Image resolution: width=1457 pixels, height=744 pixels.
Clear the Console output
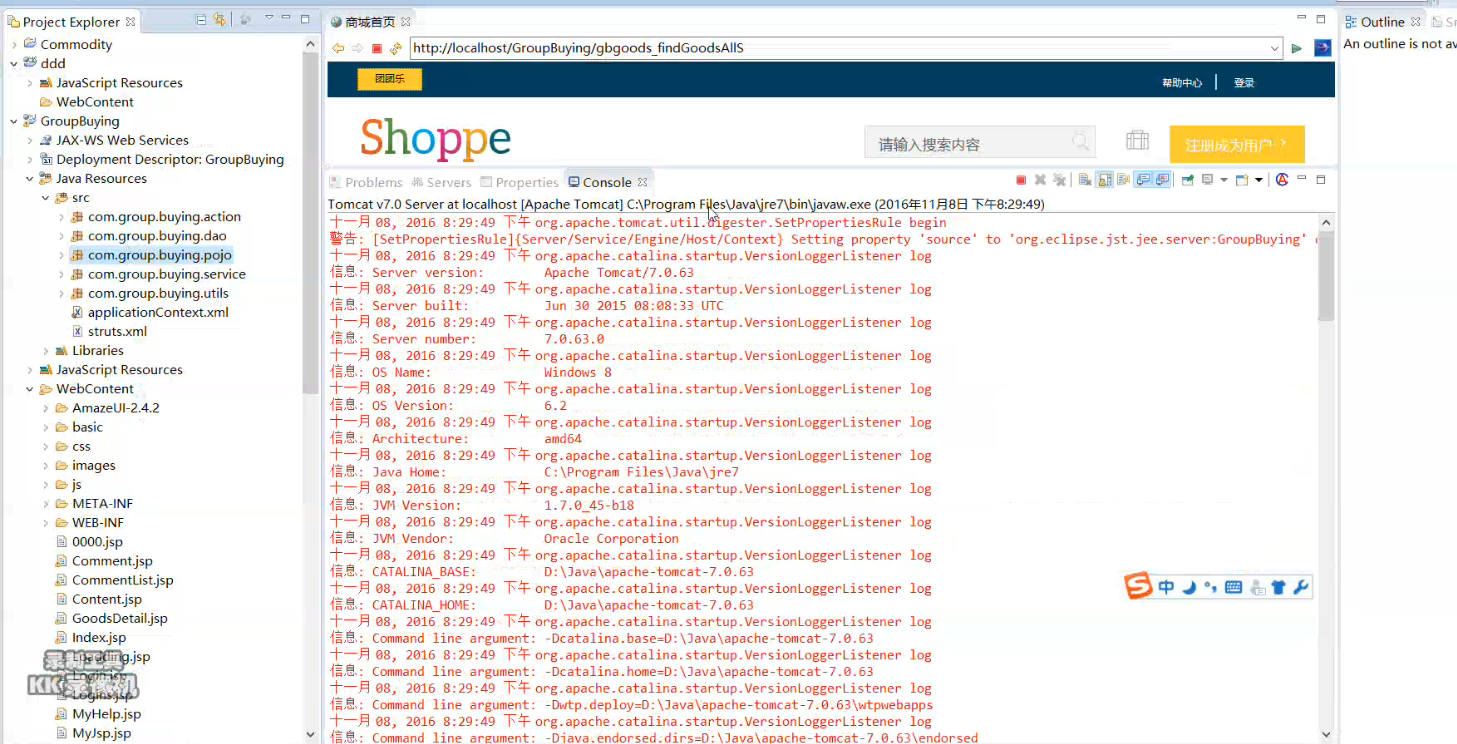click(x=1085, y=180)
